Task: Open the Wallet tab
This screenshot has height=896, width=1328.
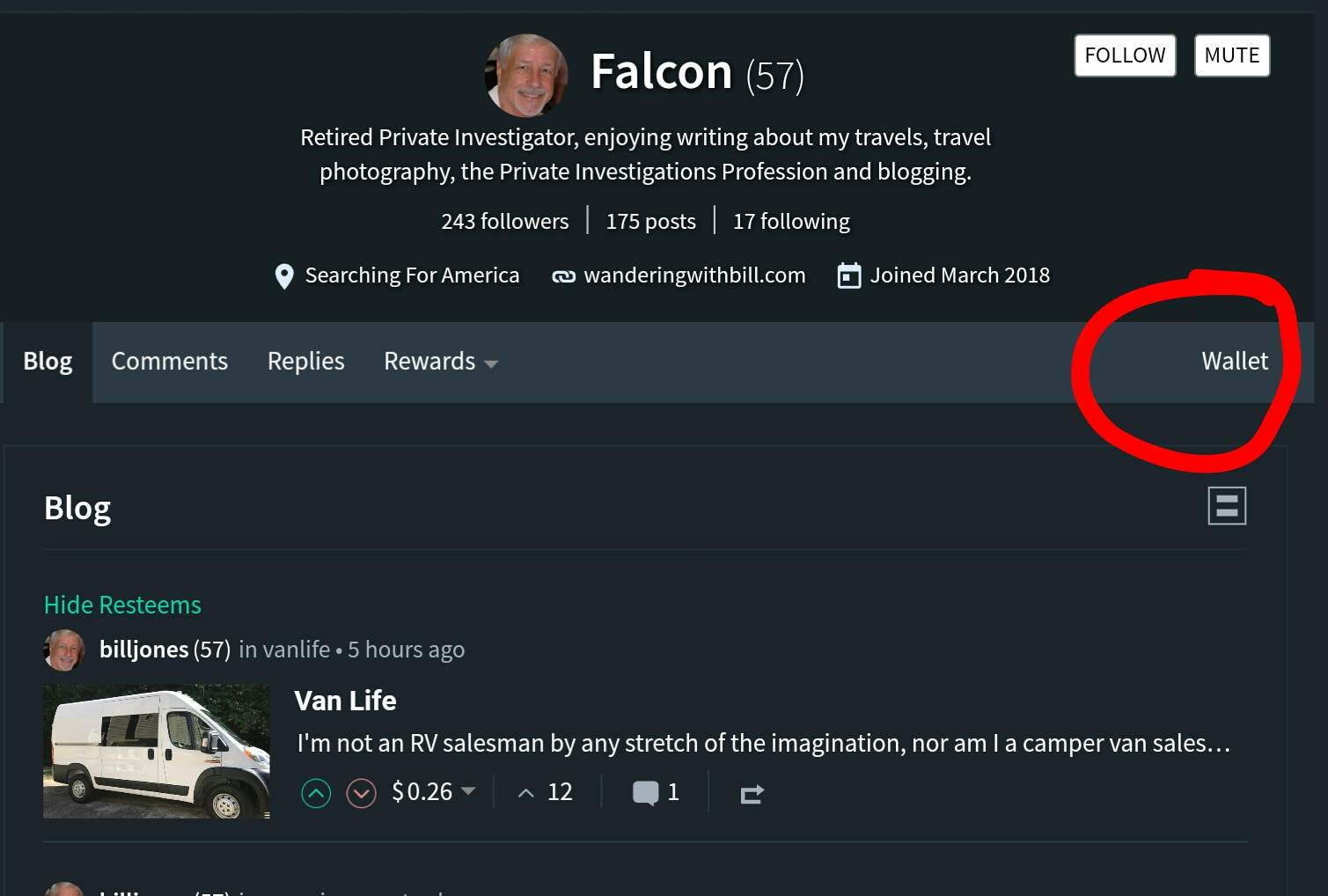Action: tap(1234, 362)
